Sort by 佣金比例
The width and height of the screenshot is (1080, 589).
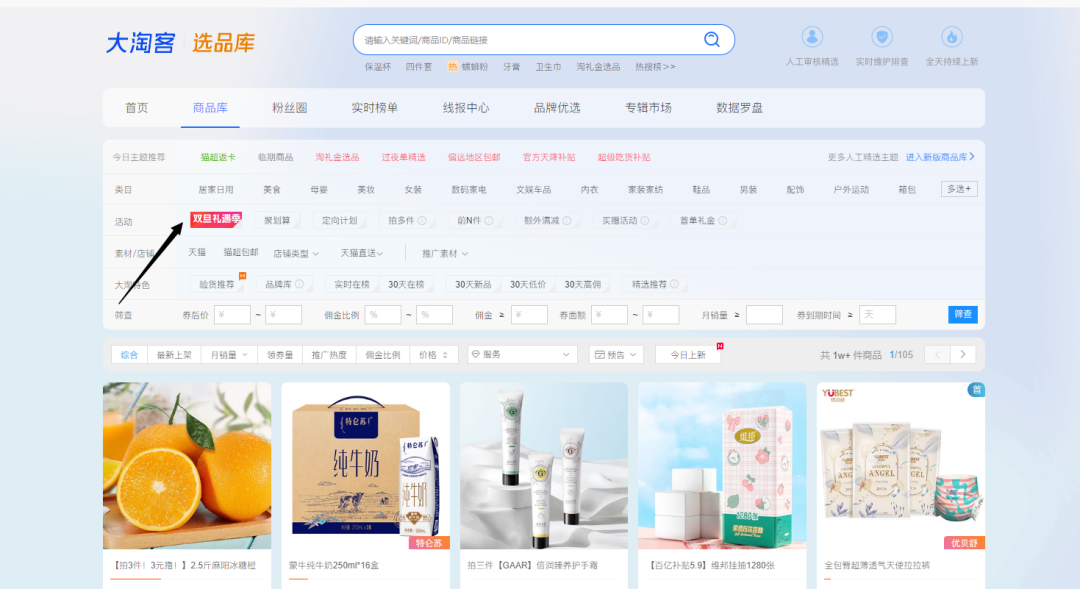point(383,355)
